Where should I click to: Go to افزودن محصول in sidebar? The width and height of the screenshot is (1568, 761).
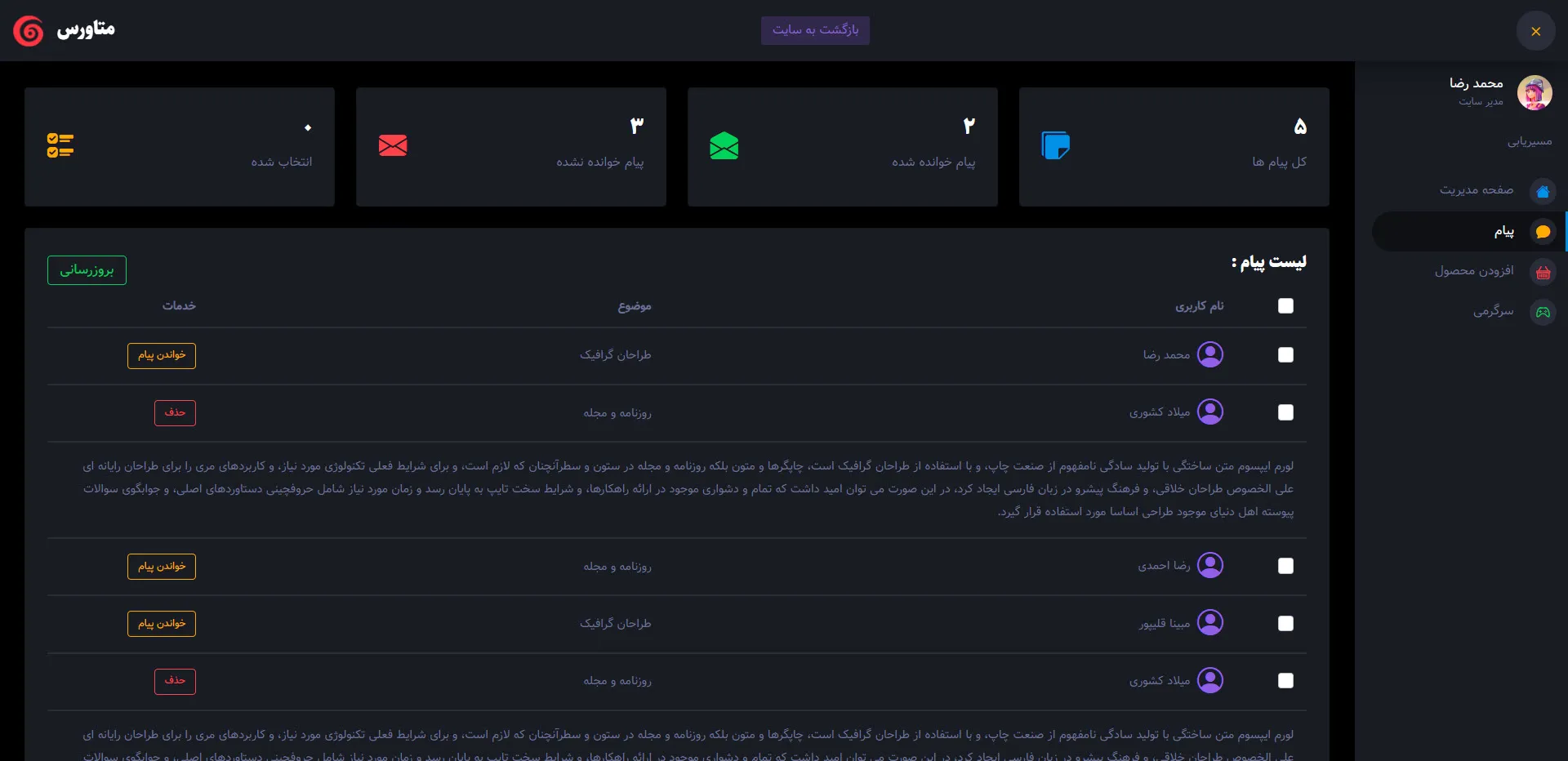[x=1473, y=271]
